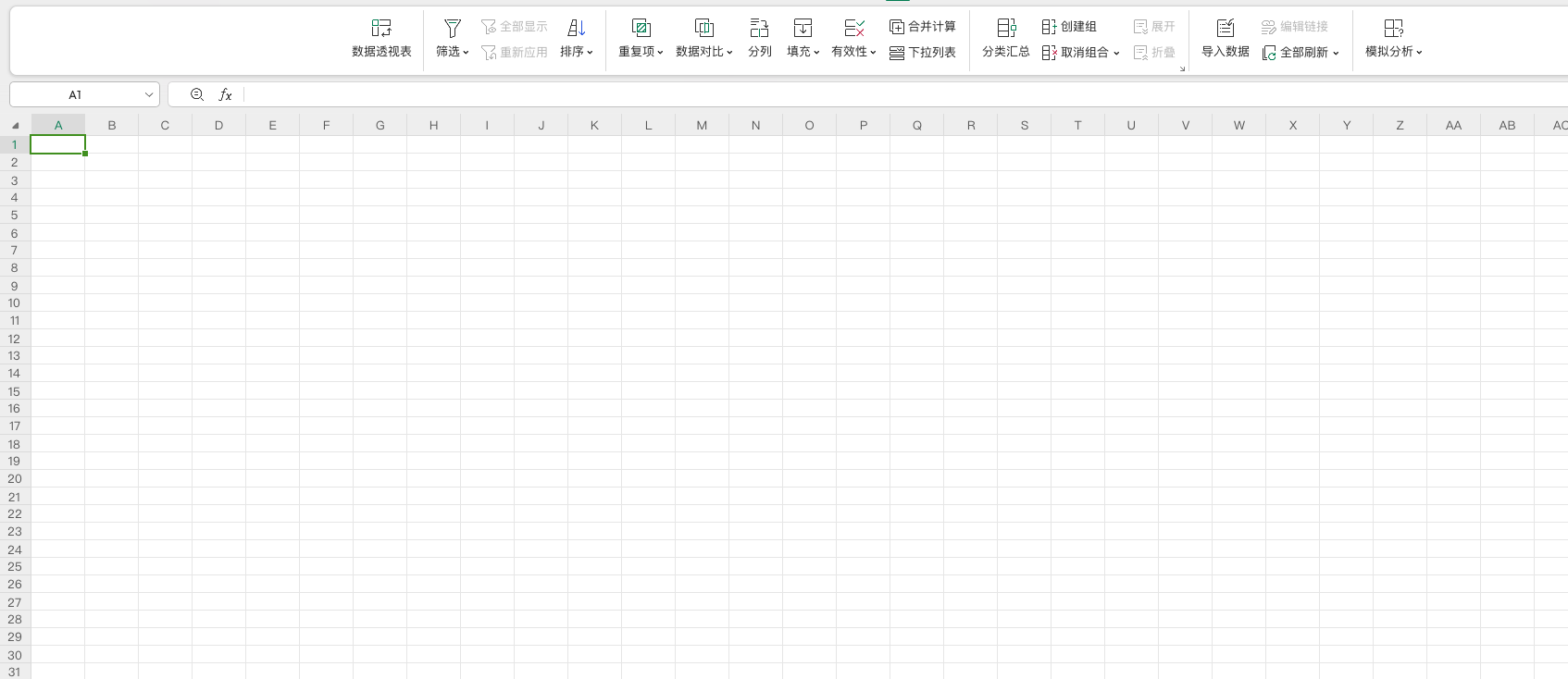Screen dimensions: 1568x679
Task: Click the 筛选 filter funnel icon
Action: pos(453,28)
